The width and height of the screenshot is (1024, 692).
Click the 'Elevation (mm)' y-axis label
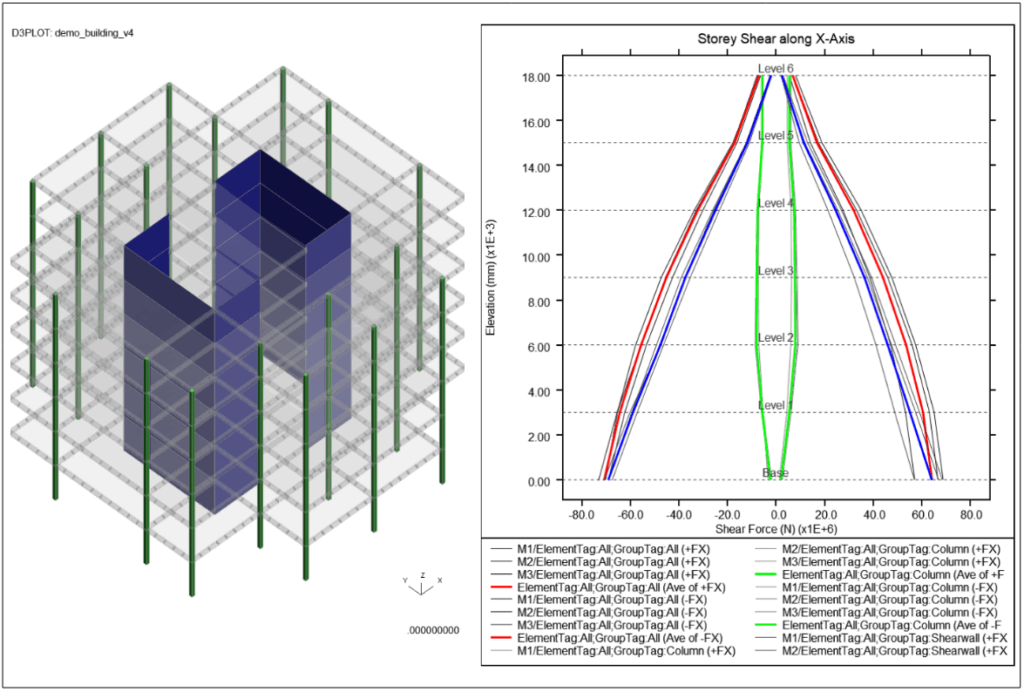[x=492, y=278]
